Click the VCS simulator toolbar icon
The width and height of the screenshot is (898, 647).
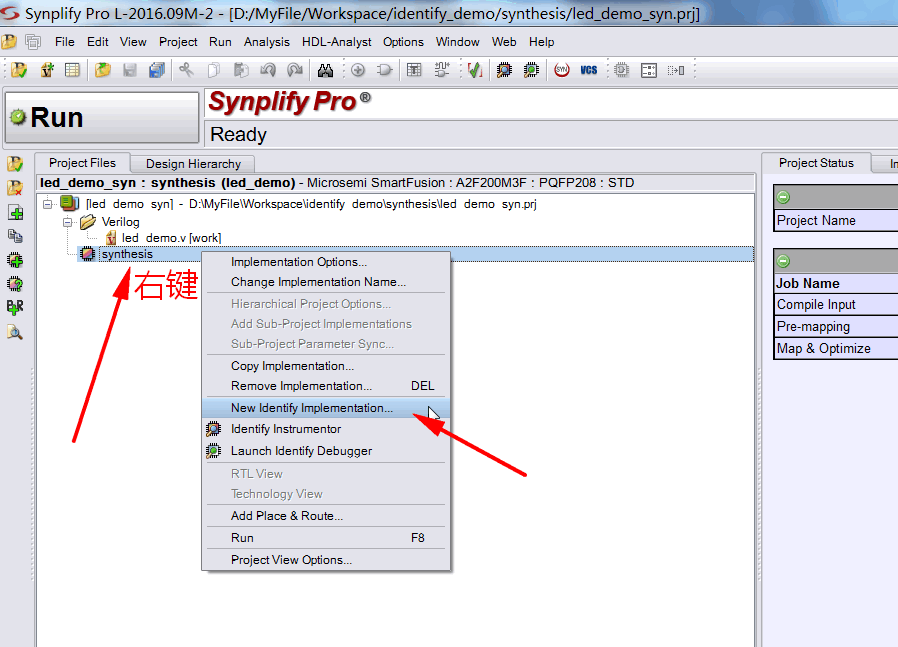589,70
